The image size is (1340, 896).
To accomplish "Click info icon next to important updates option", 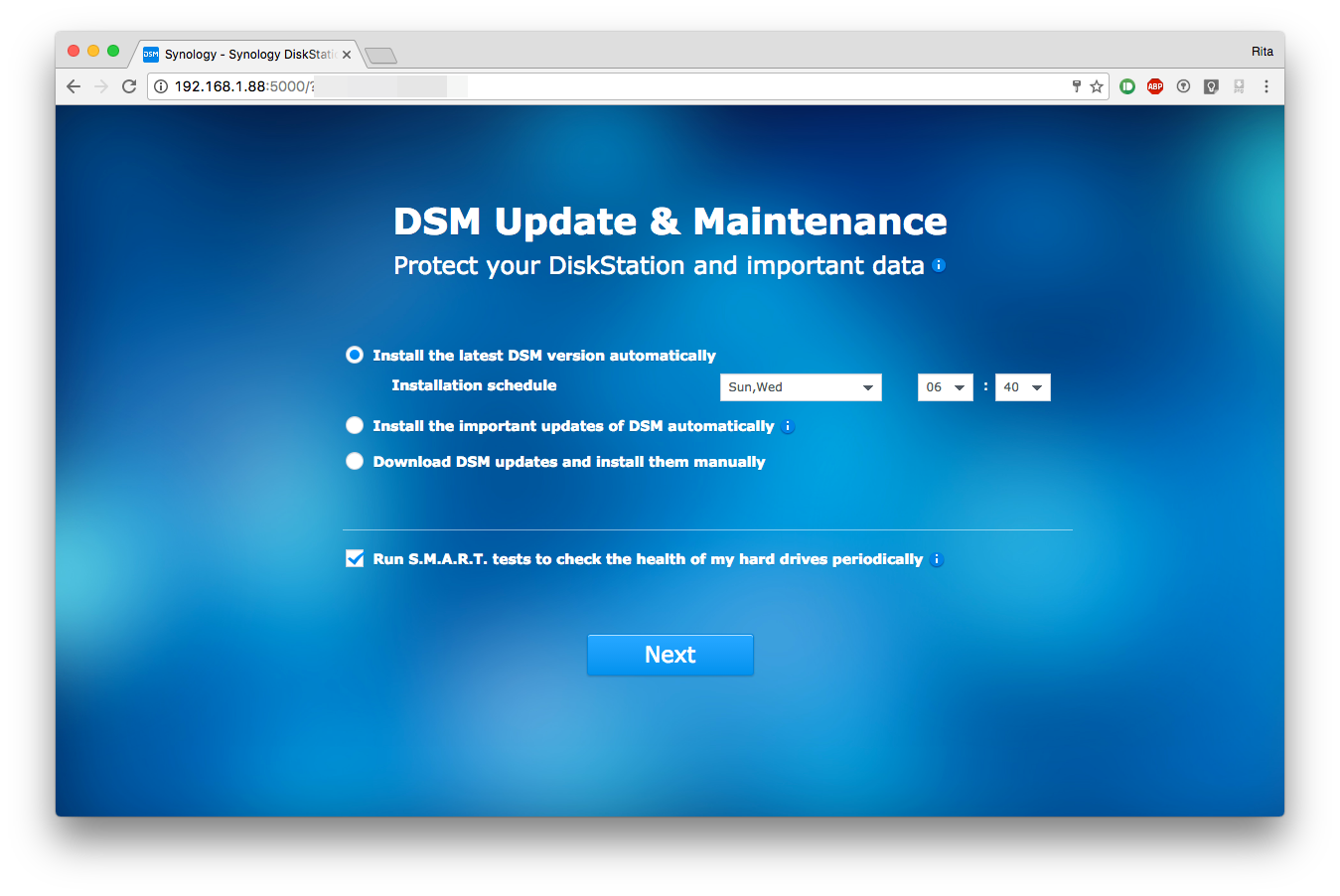I will [x=788, y=426].
